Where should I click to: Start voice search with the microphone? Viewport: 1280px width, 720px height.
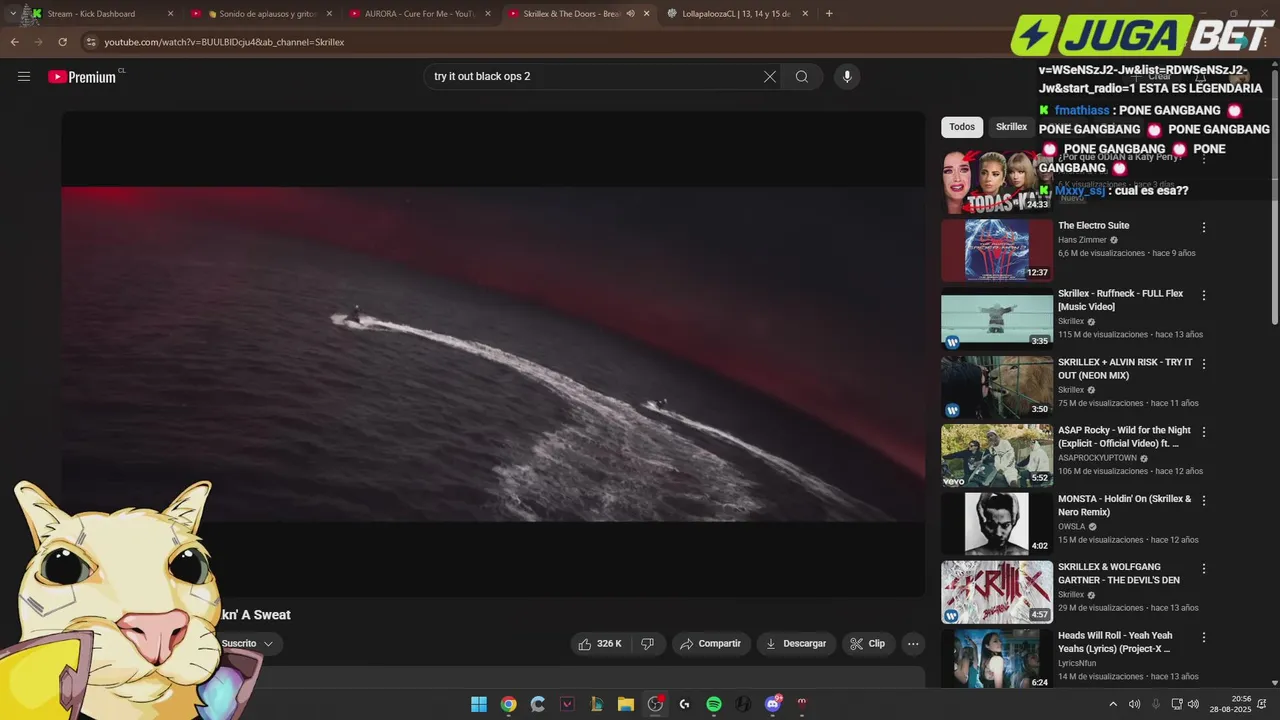847,77
